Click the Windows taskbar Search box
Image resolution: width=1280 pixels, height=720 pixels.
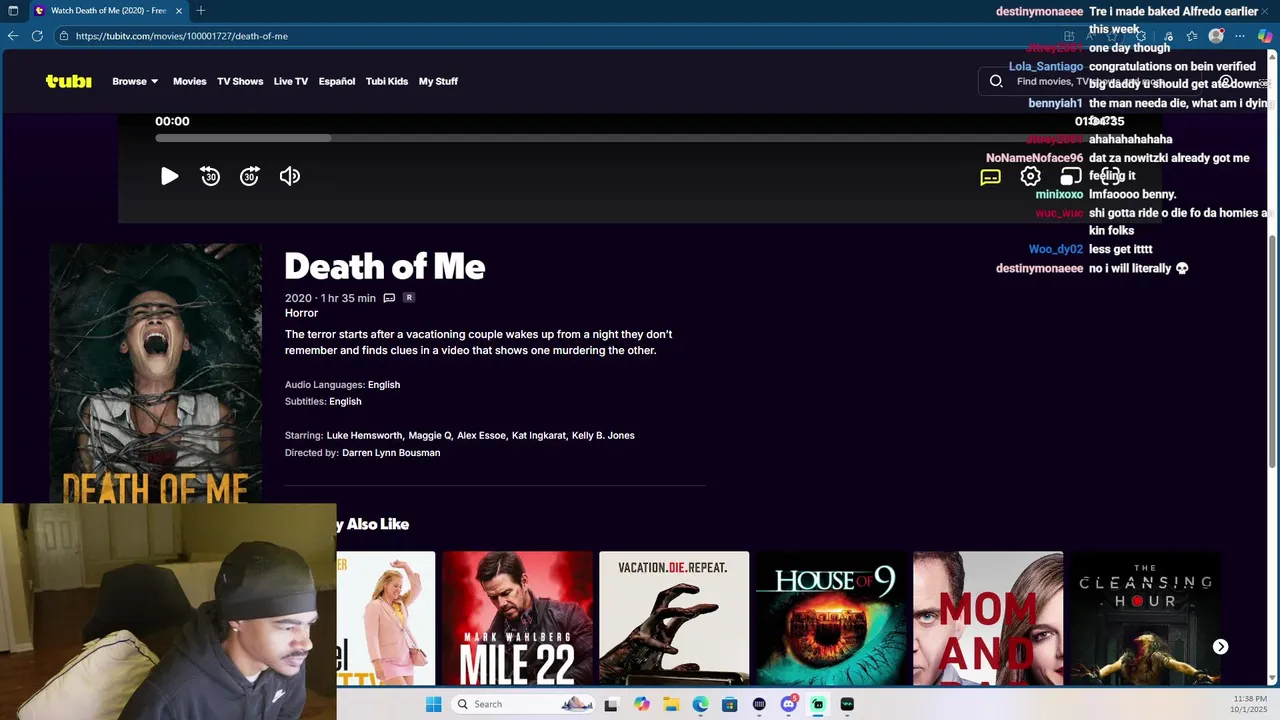[523, 704]
